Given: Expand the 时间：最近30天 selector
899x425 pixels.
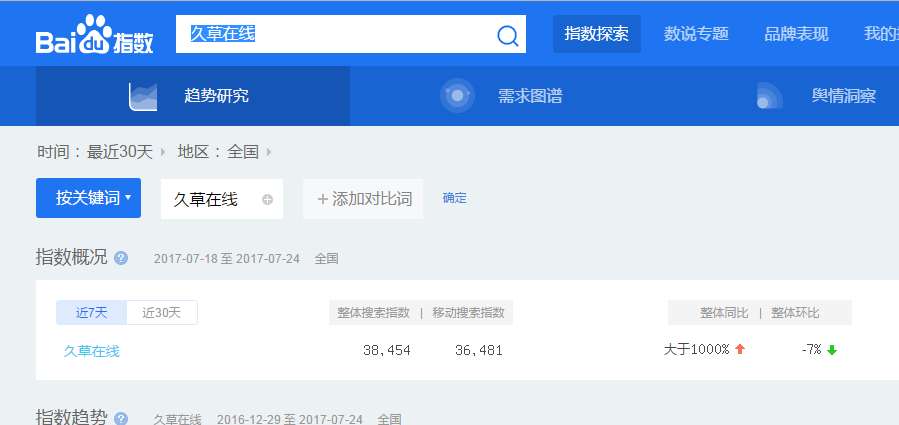Looking at the screenshot, I should (101, 152).
